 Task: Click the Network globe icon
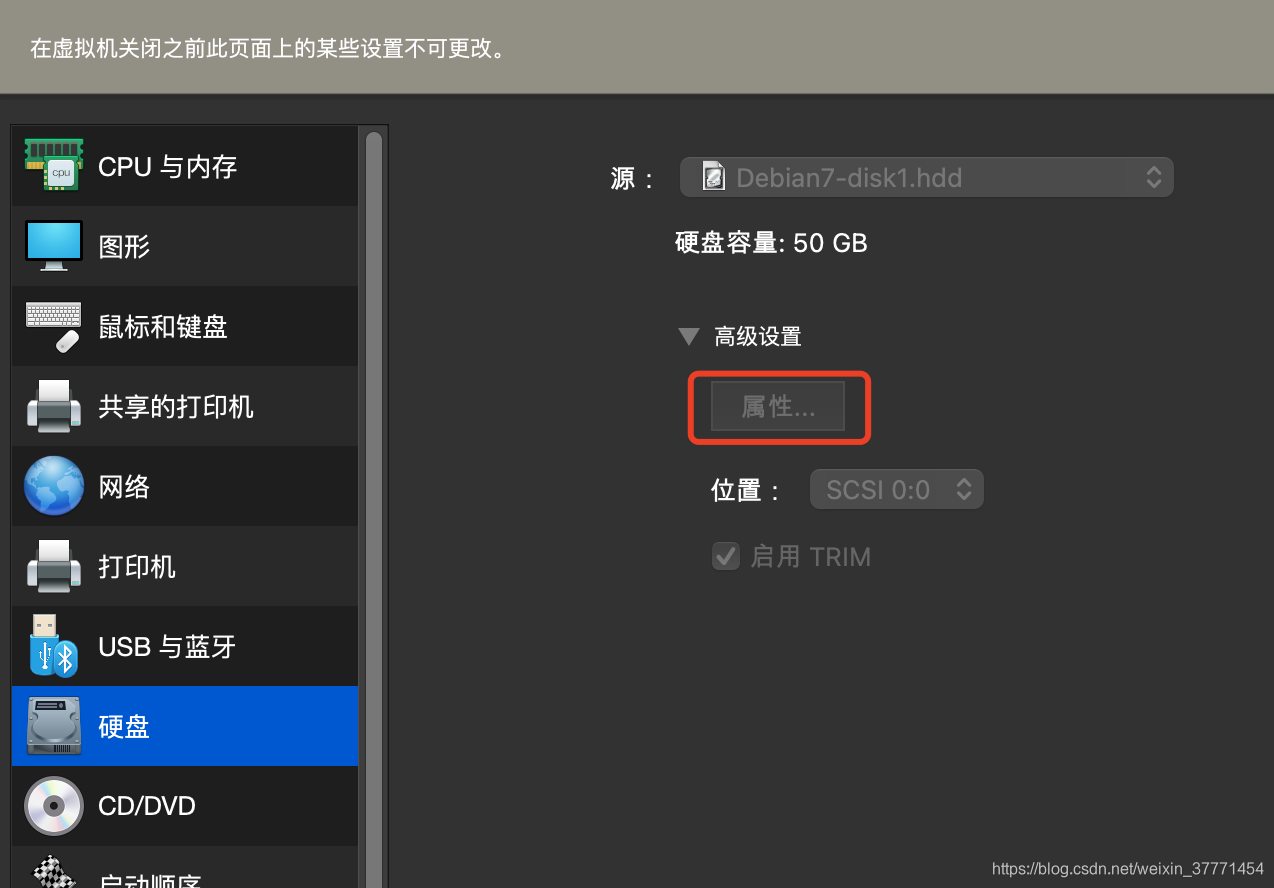(x=54, y=486)
